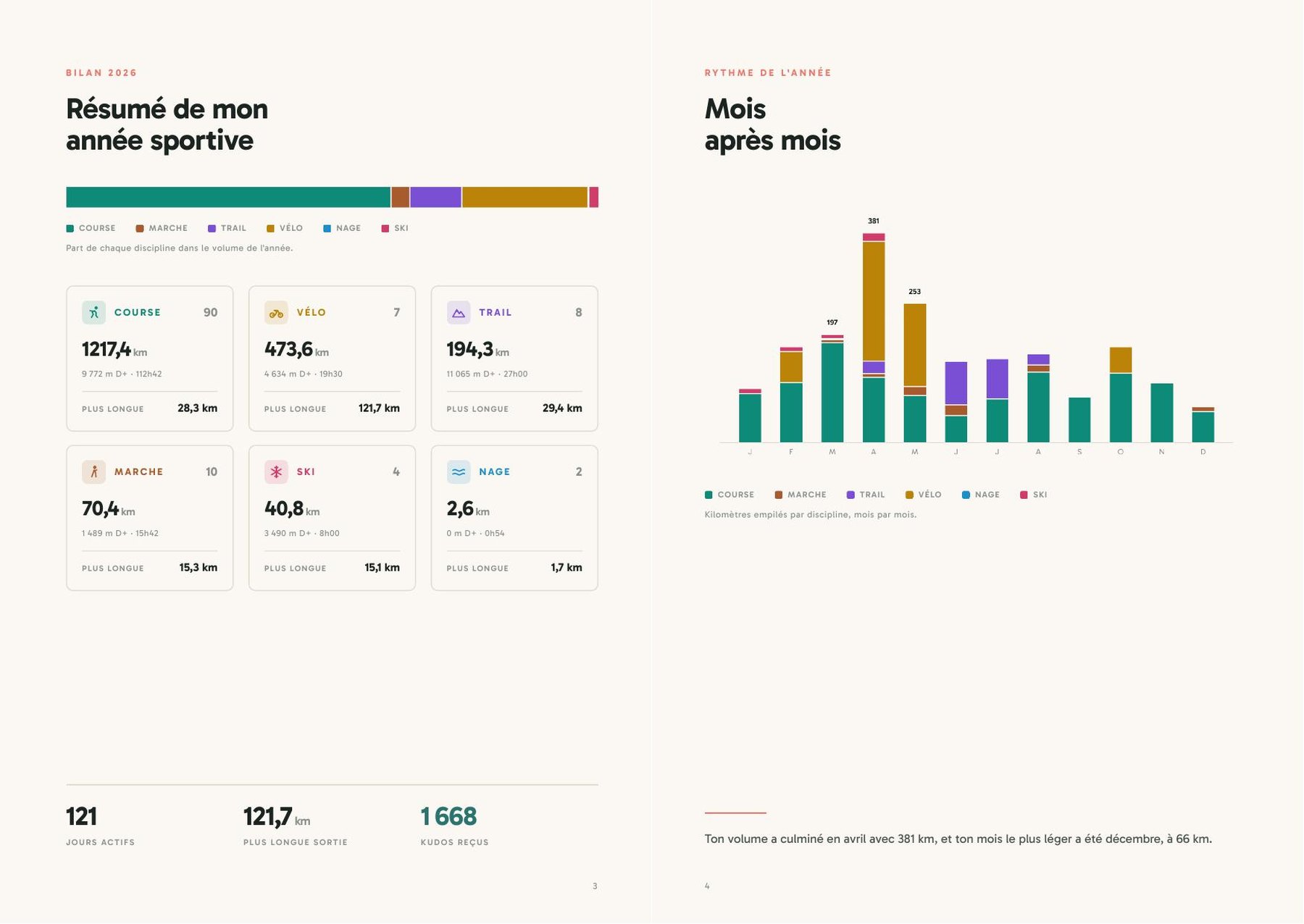Viewport: 1304px width, 924px height.
Task: Click the running figure icon on Course card
Action: 93,312
